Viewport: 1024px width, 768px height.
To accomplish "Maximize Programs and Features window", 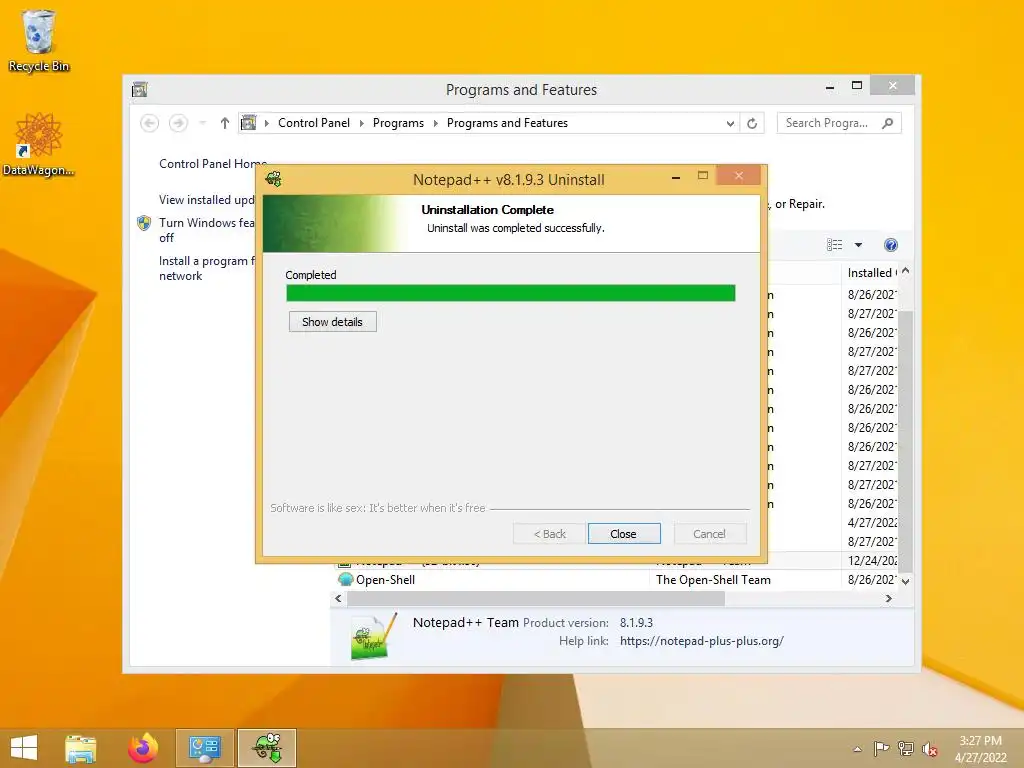I will pyautogui.click(x=857, y=86).
